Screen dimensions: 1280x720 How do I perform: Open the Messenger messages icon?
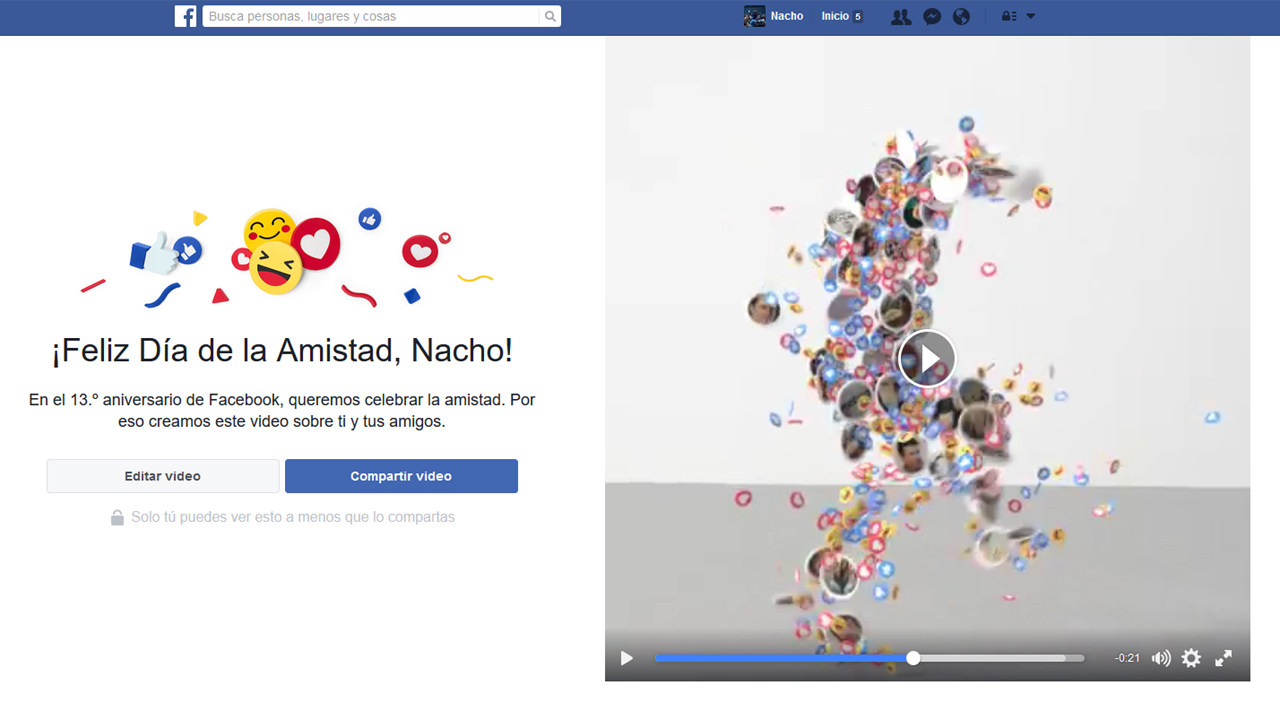point(932,16)
